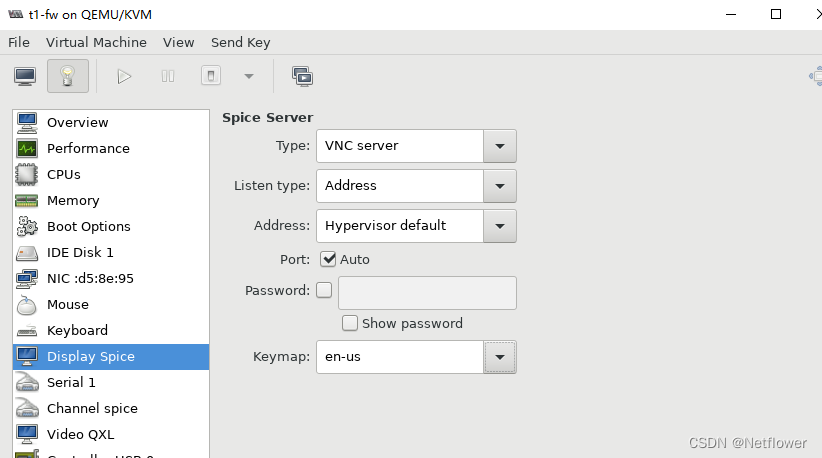Open the Address dropdown arrow
The image size is (822, 458).
tap(500, 226)
